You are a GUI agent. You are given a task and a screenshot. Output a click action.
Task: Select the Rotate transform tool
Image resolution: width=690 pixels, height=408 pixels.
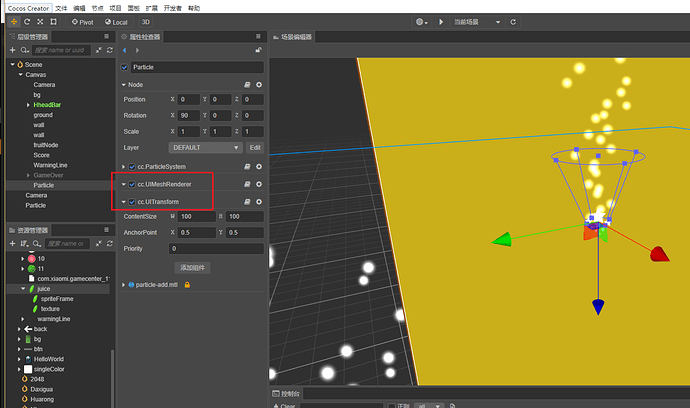[27, 22]
